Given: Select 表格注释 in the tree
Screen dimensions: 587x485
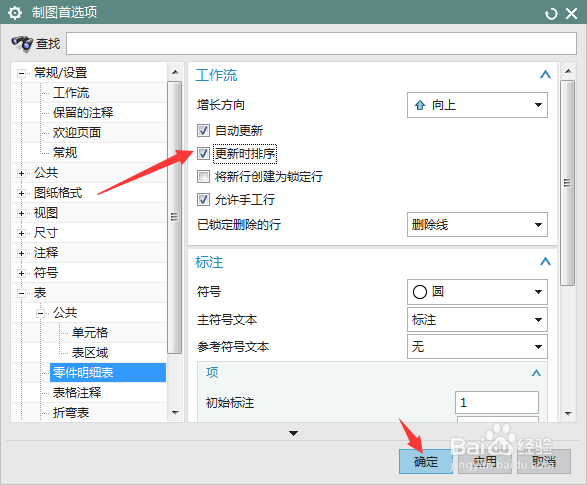Looking at the screenshot, I should coord(77,393).
